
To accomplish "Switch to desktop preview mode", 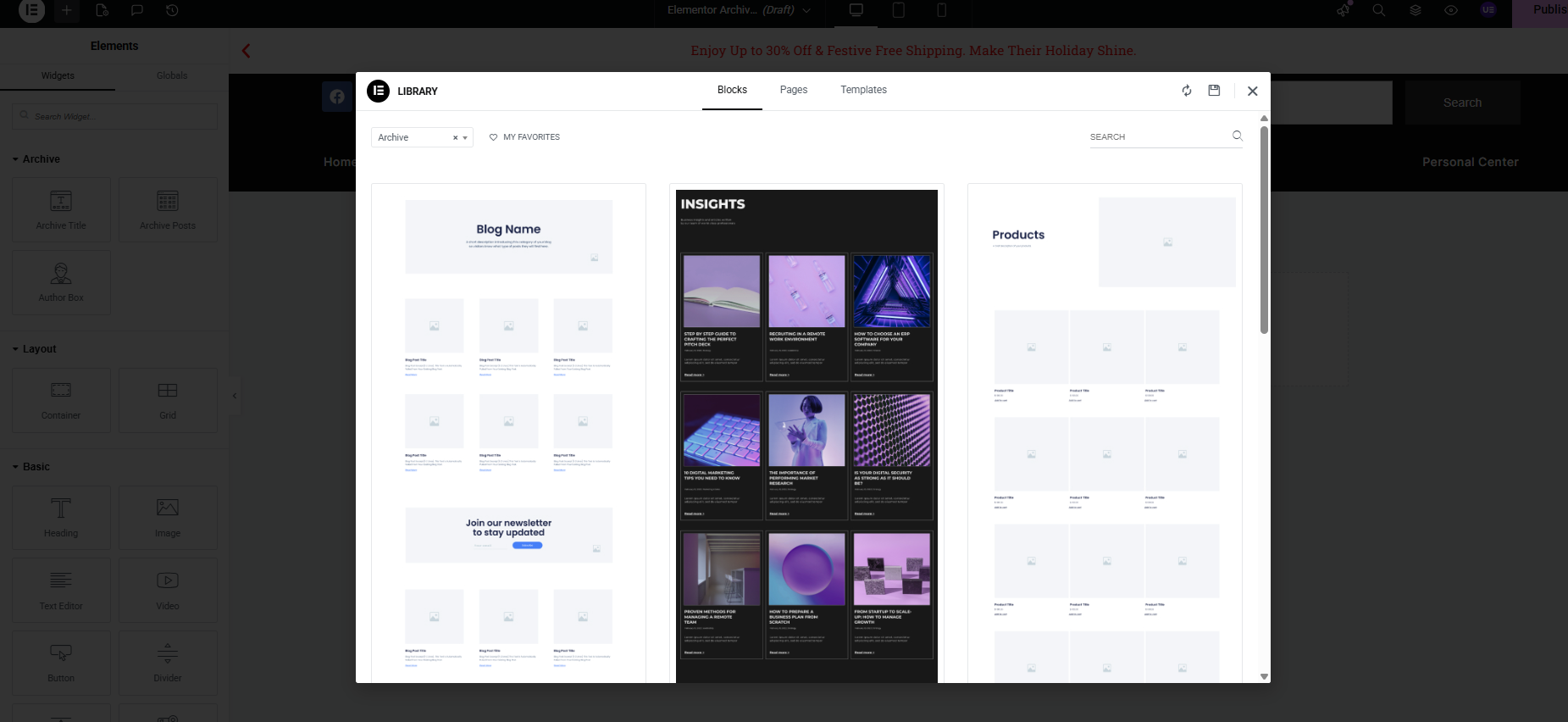I will click(856, 10).
